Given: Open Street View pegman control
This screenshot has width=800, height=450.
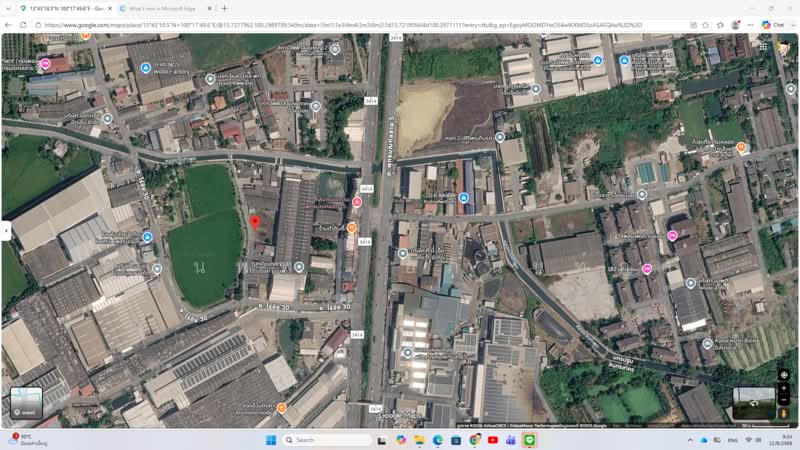Looking at the screenshot, I should [784, 413].
